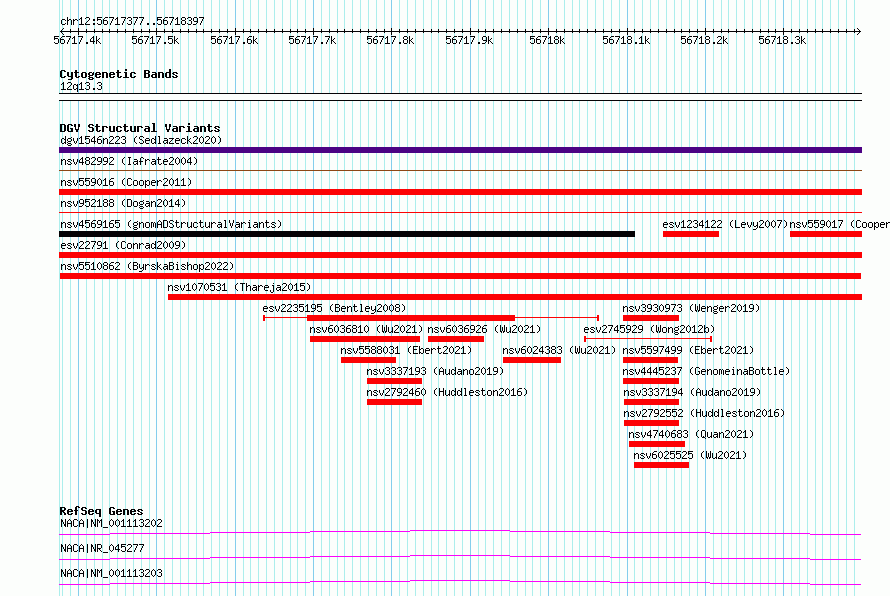This screenshot has height=596, width=890.
Task: Click the 12q13.3 cytogenetic band label
Action: coord(81,86)
